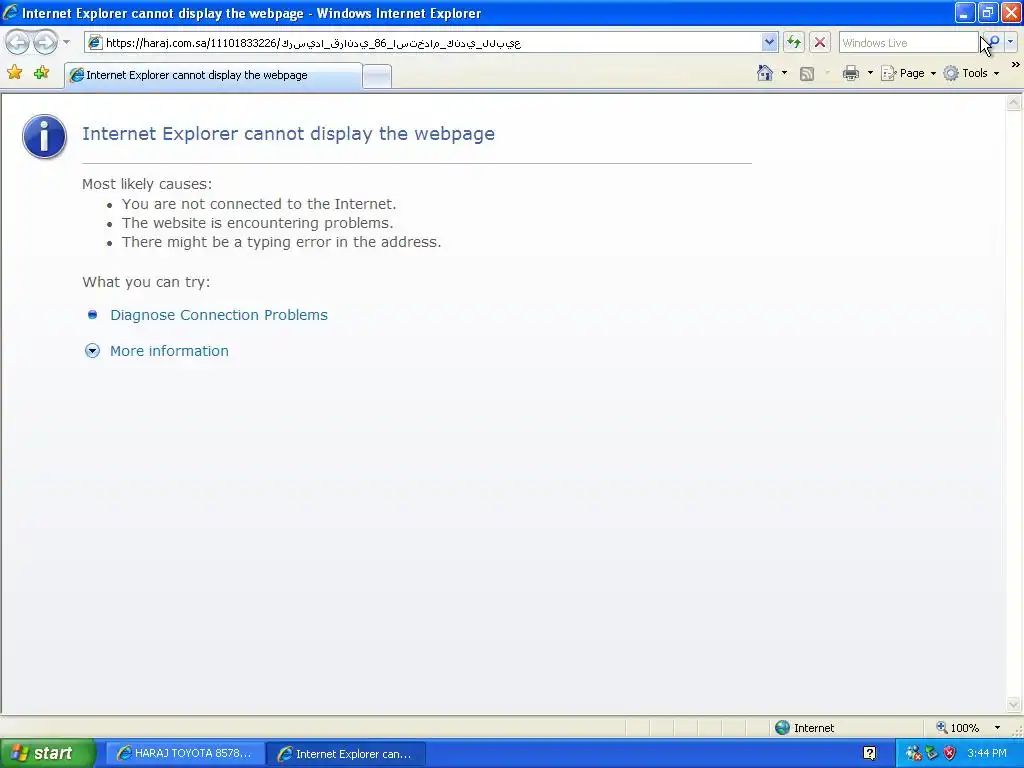
Task: Expand the Home button dropdown arrow
Action: pos(784,73)
